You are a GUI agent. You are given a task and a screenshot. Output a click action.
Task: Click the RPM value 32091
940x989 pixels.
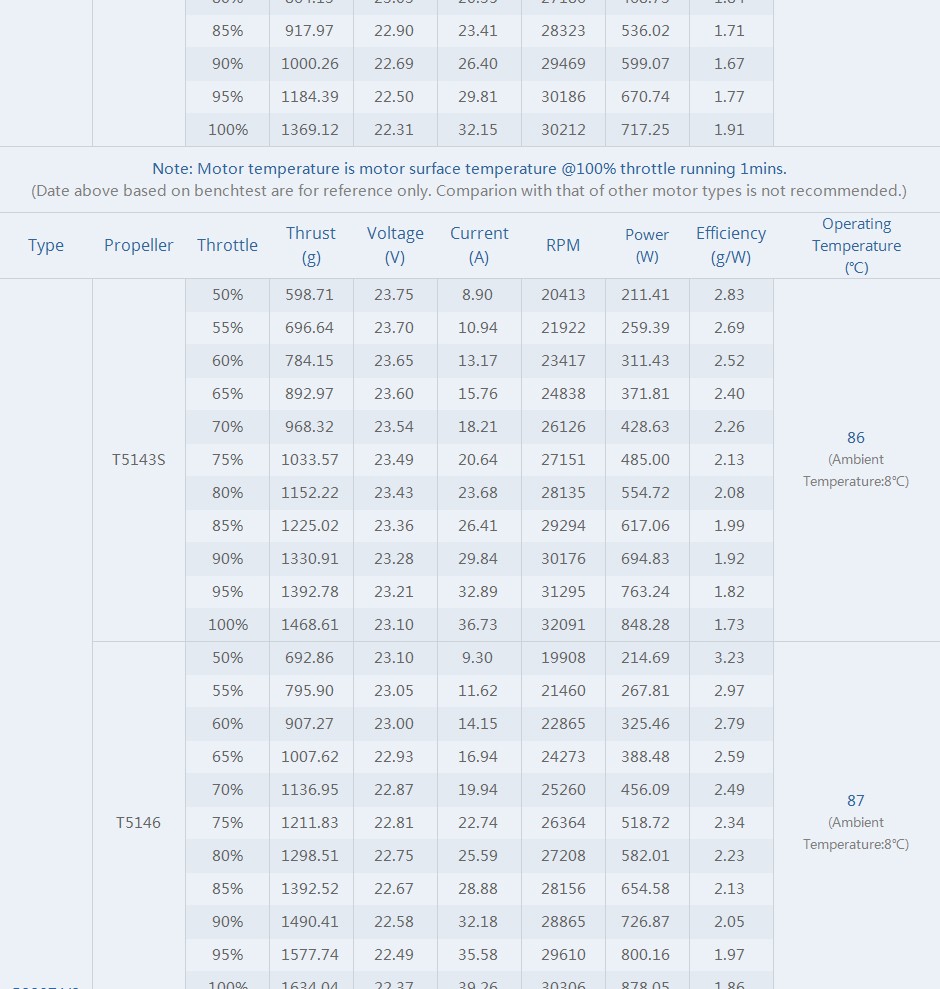(563, 624)
